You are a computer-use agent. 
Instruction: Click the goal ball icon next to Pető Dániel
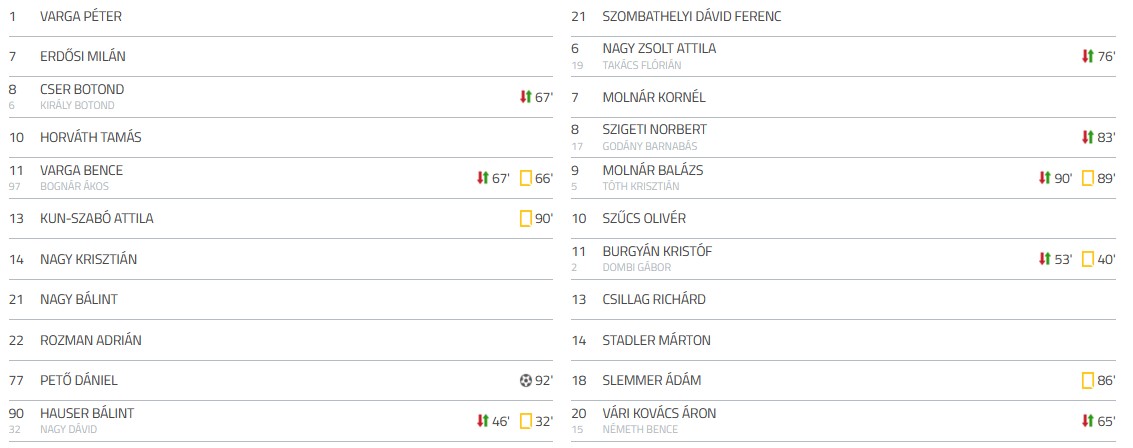pos(526,380)
